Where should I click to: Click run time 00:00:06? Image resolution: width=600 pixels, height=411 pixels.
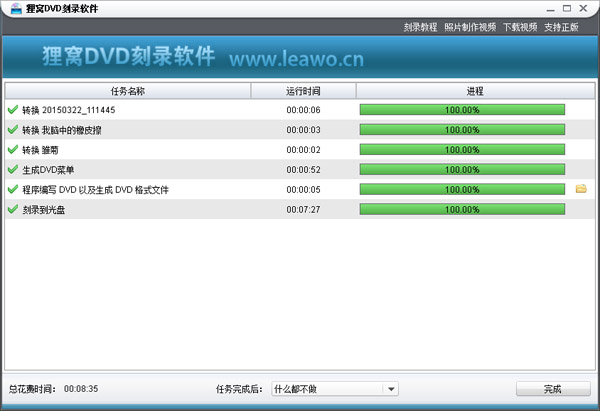[303, 110]
